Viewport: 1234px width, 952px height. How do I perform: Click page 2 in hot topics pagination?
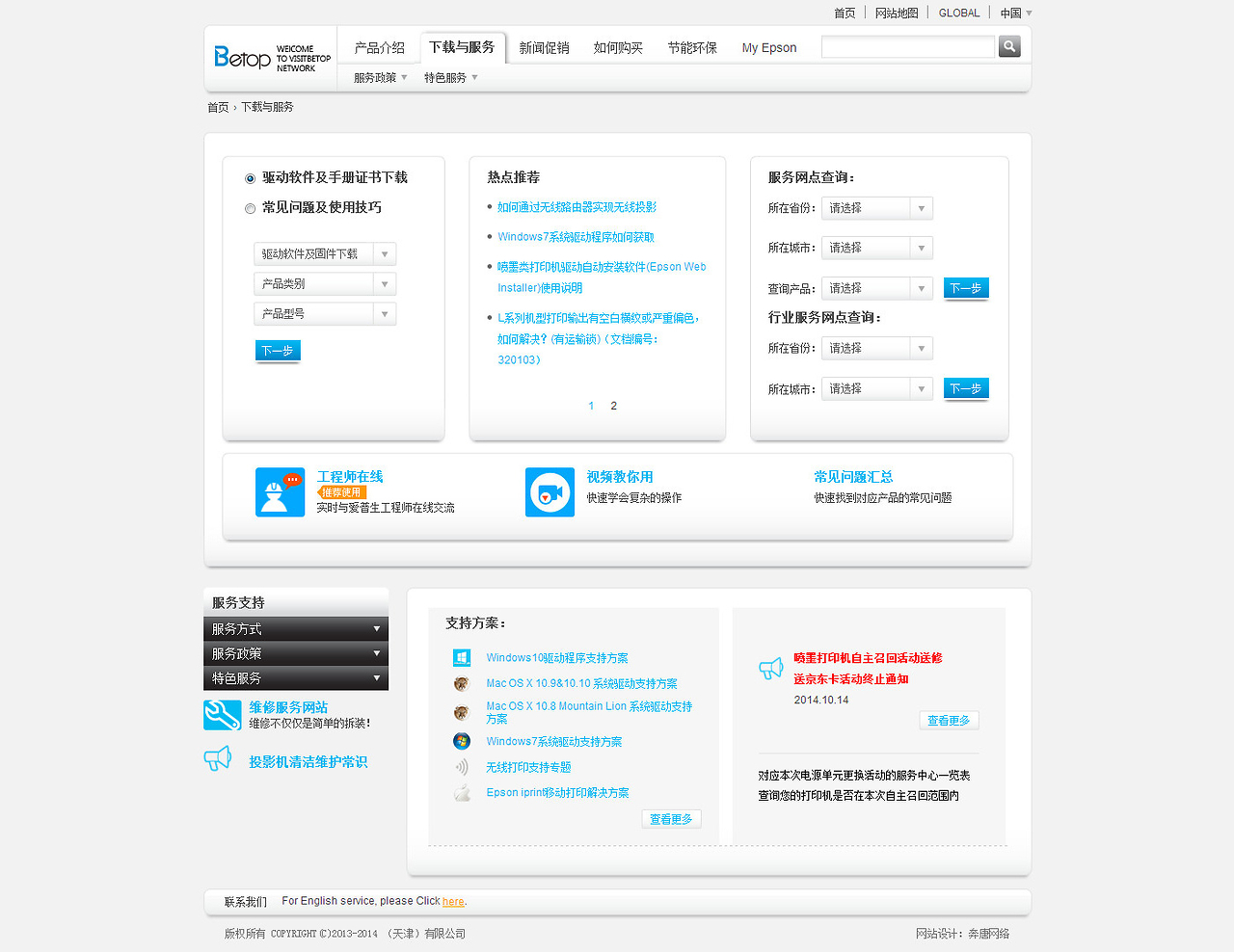click(x=613, y=406)
